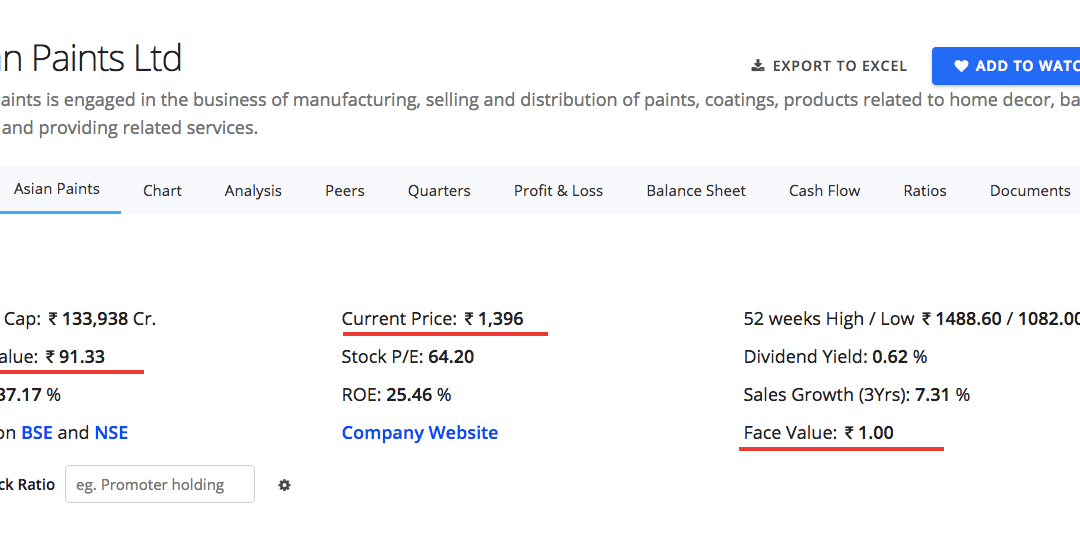Open the Profit & Loss tab
Image resolution: width=1080 pixels, height=544 pixels.
(558, 191)
